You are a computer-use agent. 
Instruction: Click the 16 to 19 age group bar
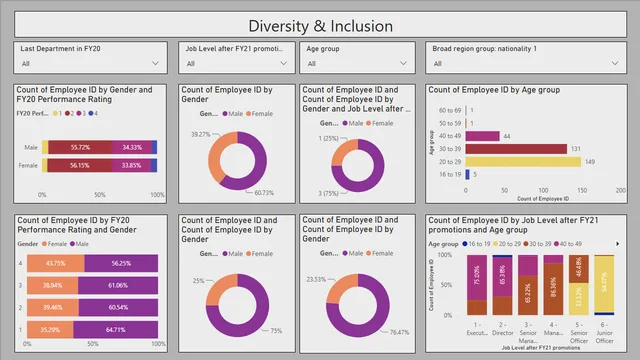(x=467, y=174)
